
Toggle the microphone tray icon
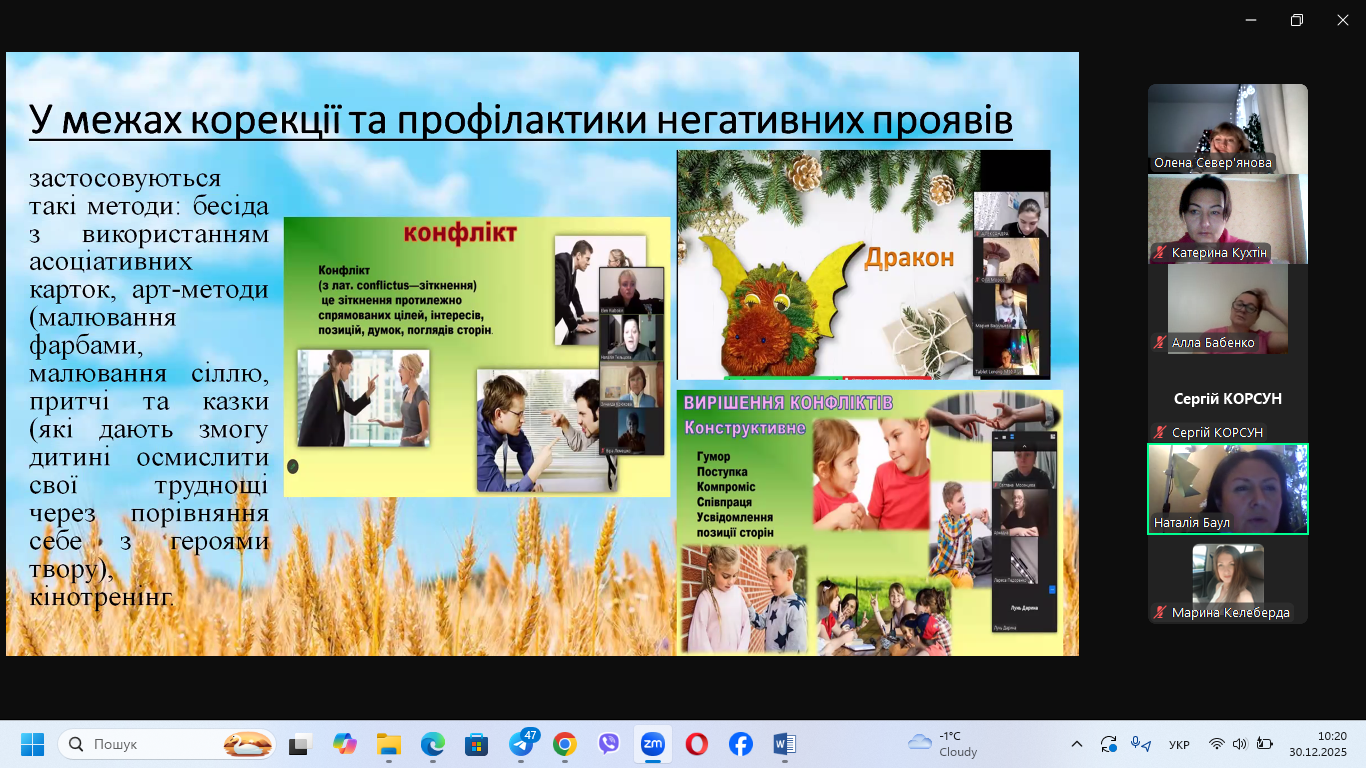point(1140,744)
